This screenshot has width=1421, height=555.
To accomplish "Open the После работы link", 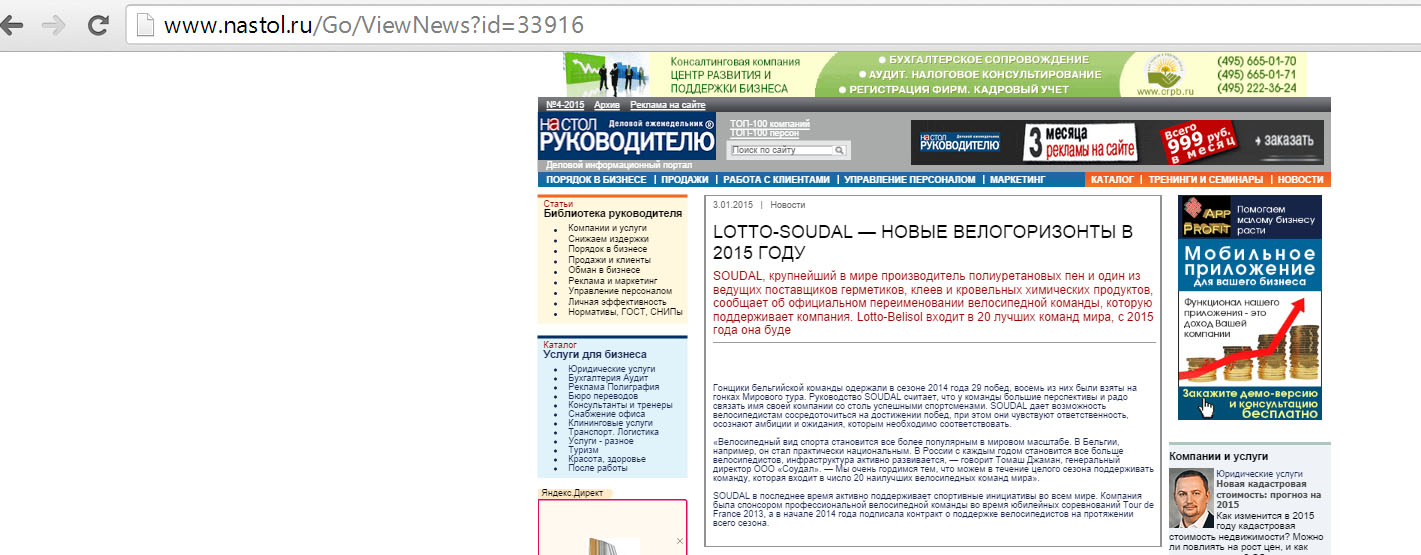I will point(598,468).
